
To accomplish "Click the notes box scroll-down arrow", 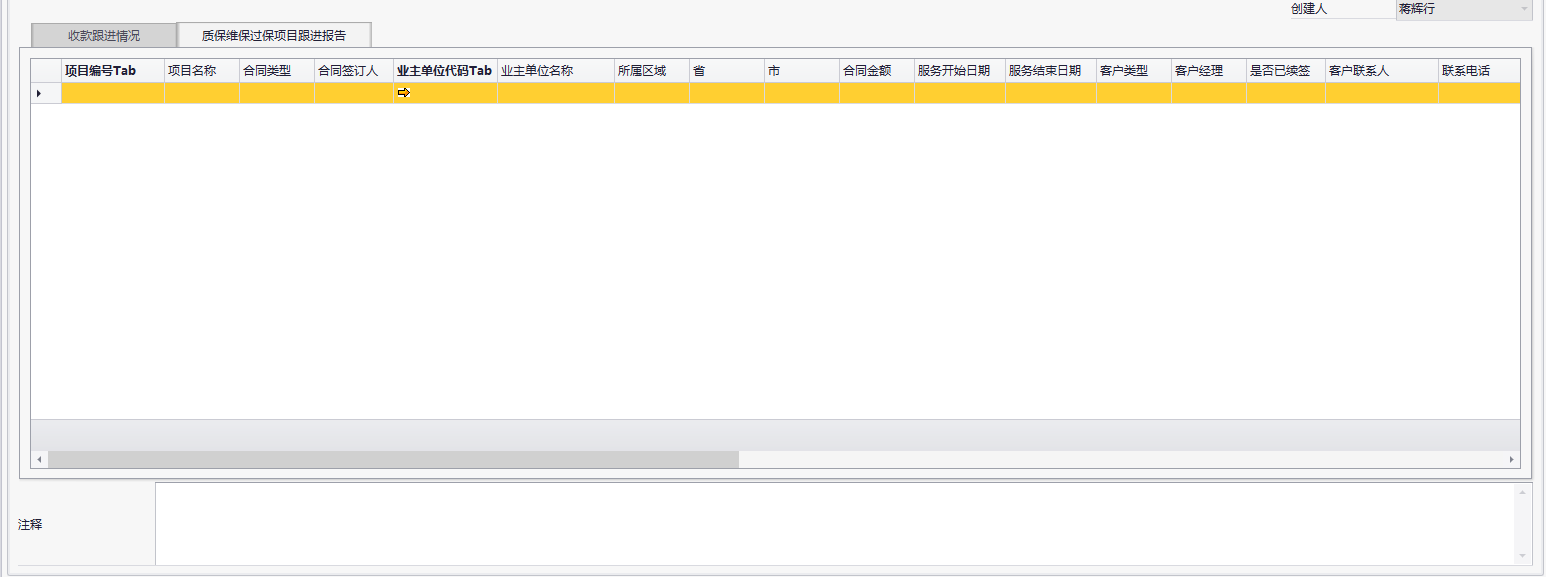I will [x=1523, y=556].
